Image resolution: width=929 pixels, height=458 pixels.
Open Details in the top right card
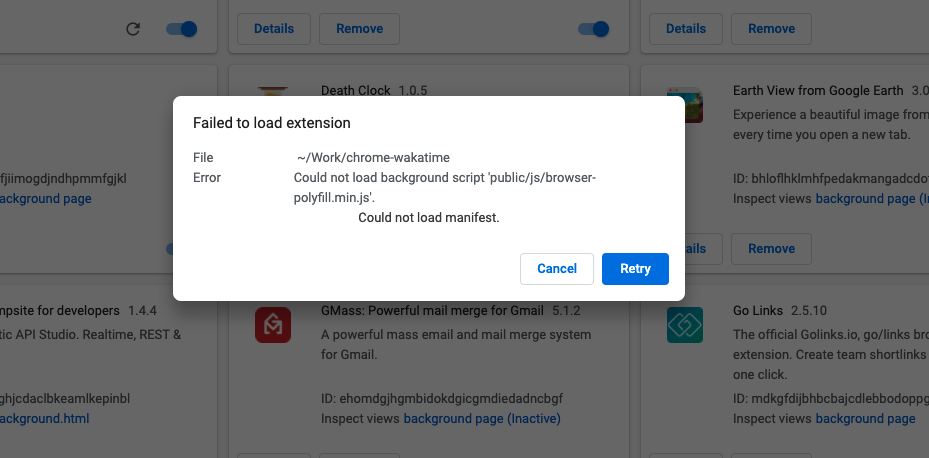[686, 29]
